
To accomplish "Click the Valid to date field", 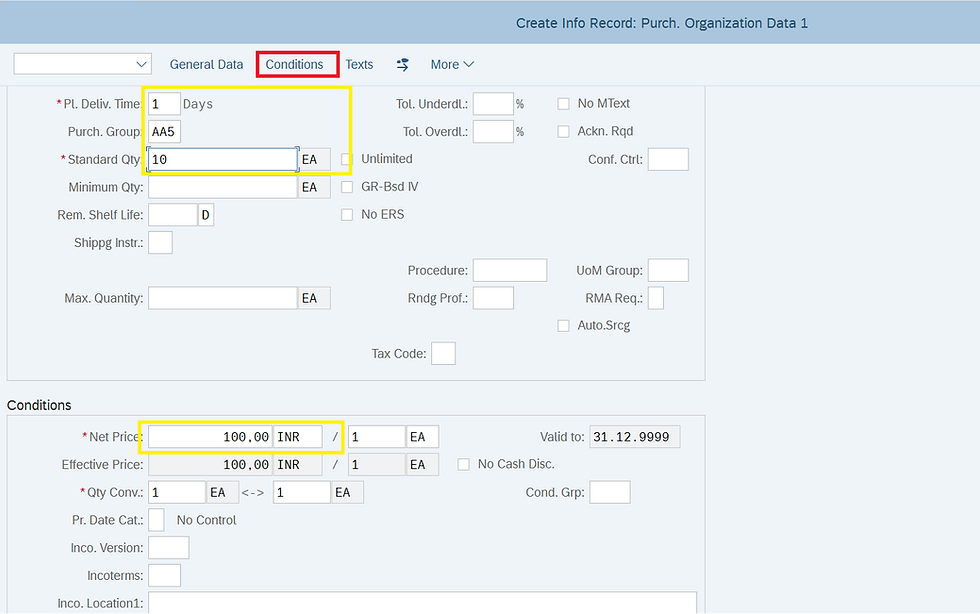I will pos(635,437).
